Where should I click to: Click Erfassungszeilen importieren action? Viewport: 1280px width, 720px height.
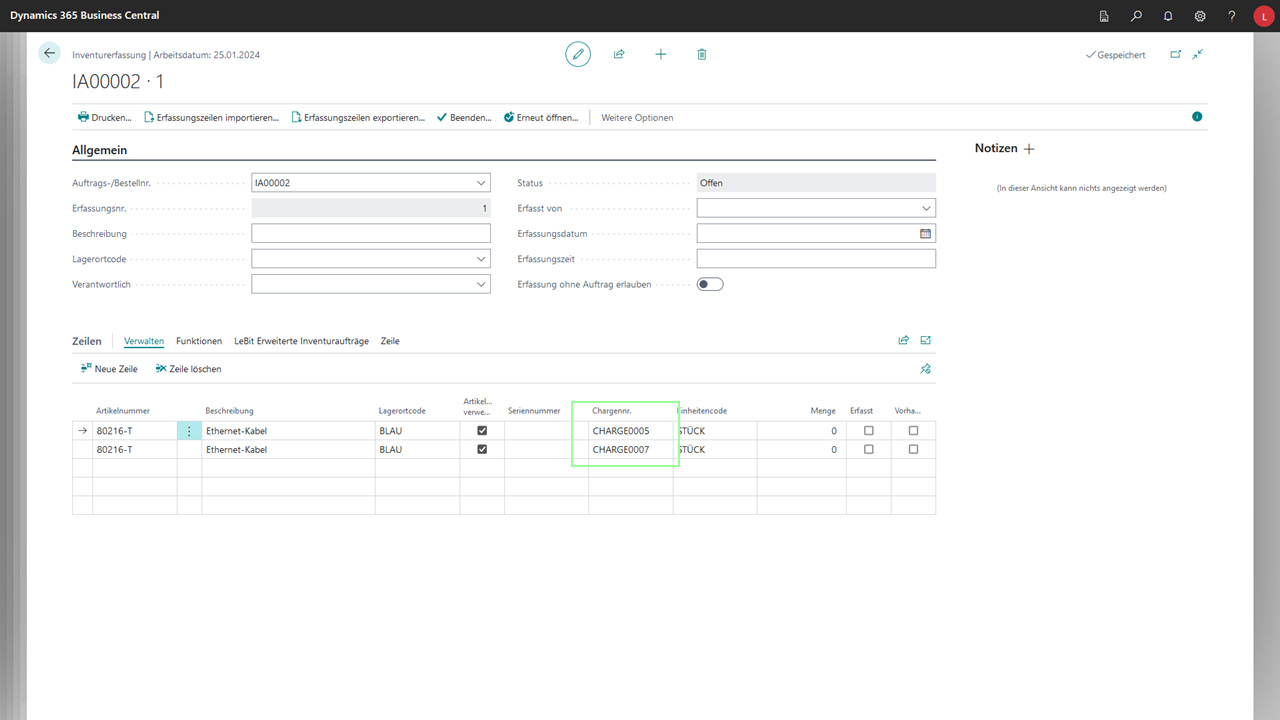click(212, 117)
